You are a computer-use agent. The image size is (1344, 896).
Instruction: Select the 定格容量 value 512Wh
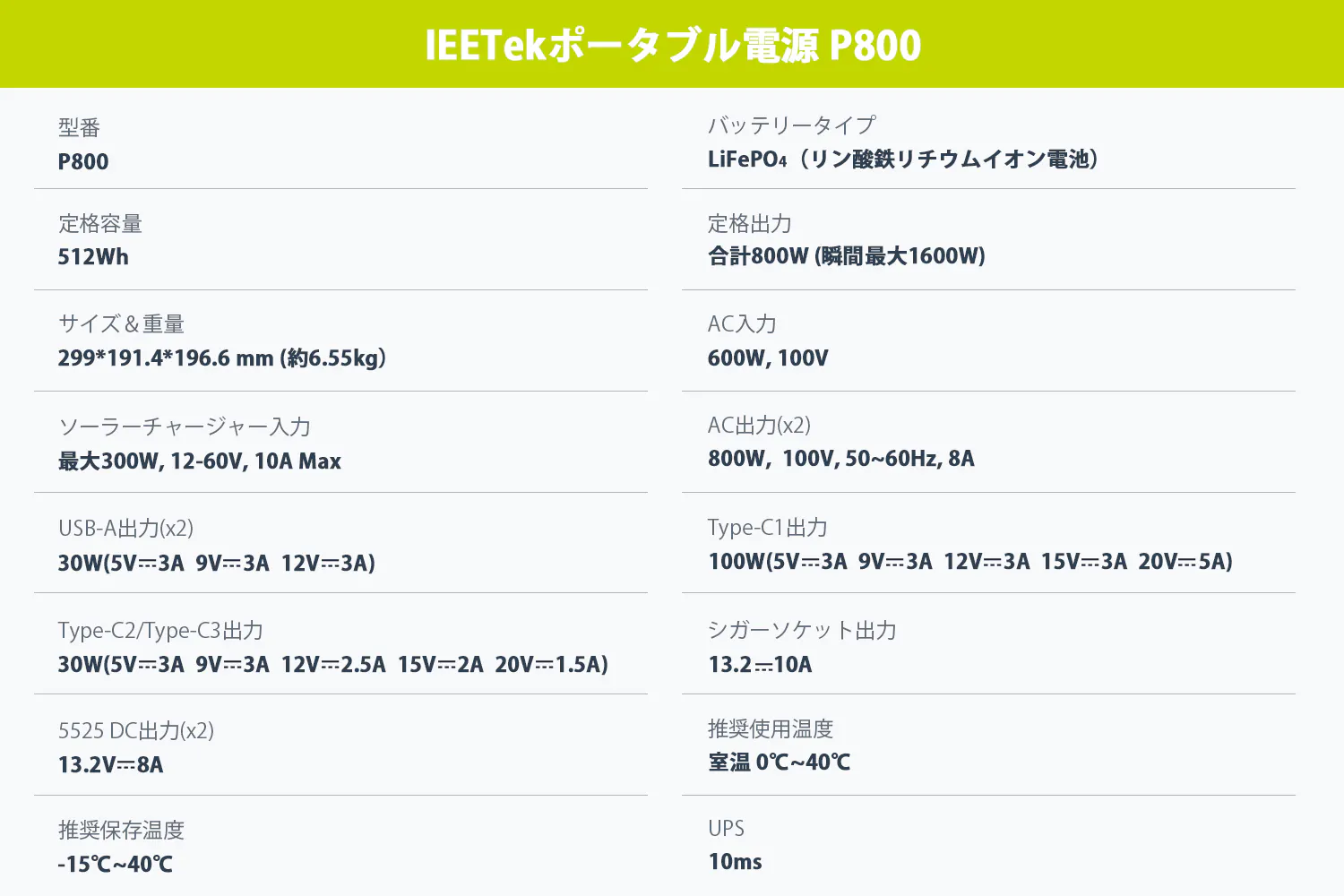tap(93, 257)
